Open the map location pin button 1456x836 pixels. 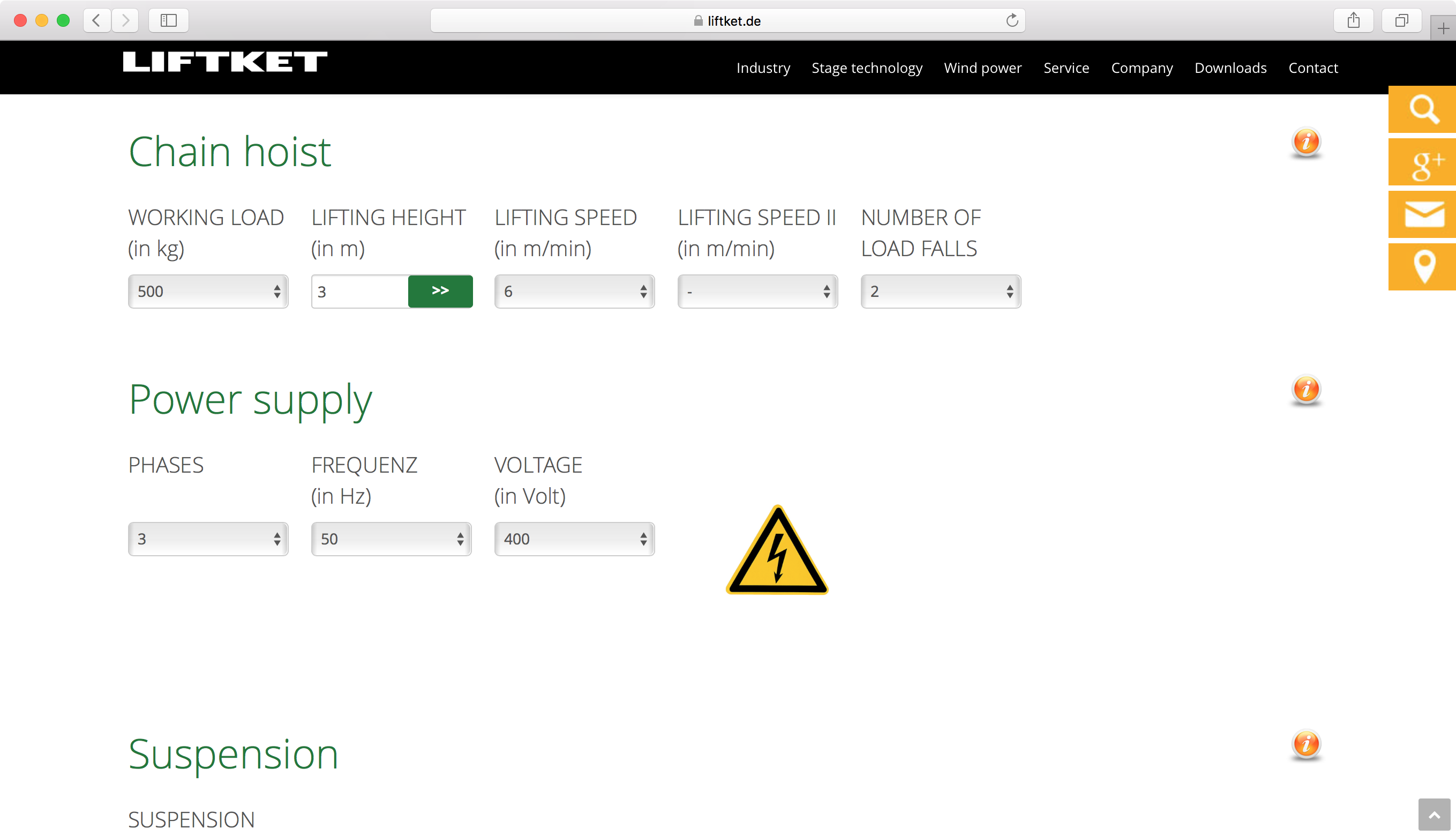[x=1422, y=267]
